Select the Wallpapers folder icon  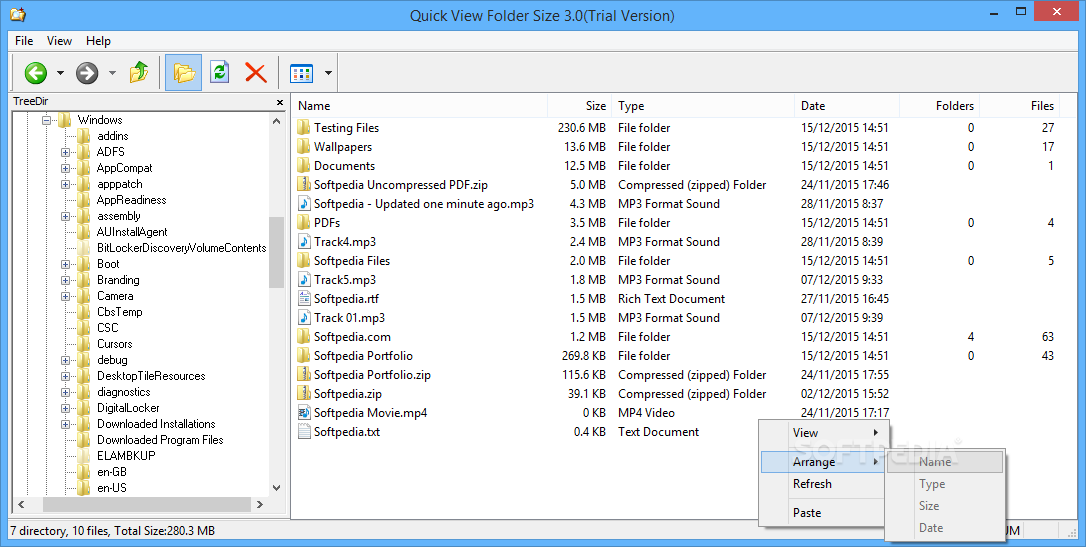pyautogui.click(x=303, y=147)
